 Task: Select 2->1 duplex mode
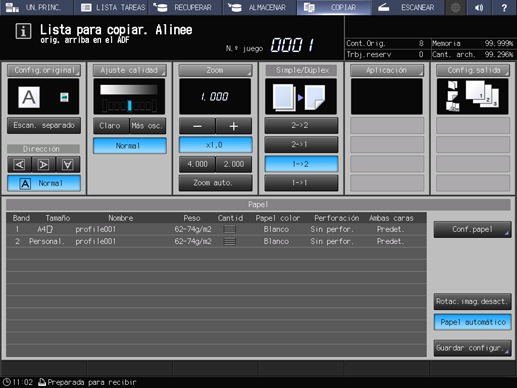tap(301, 145)
